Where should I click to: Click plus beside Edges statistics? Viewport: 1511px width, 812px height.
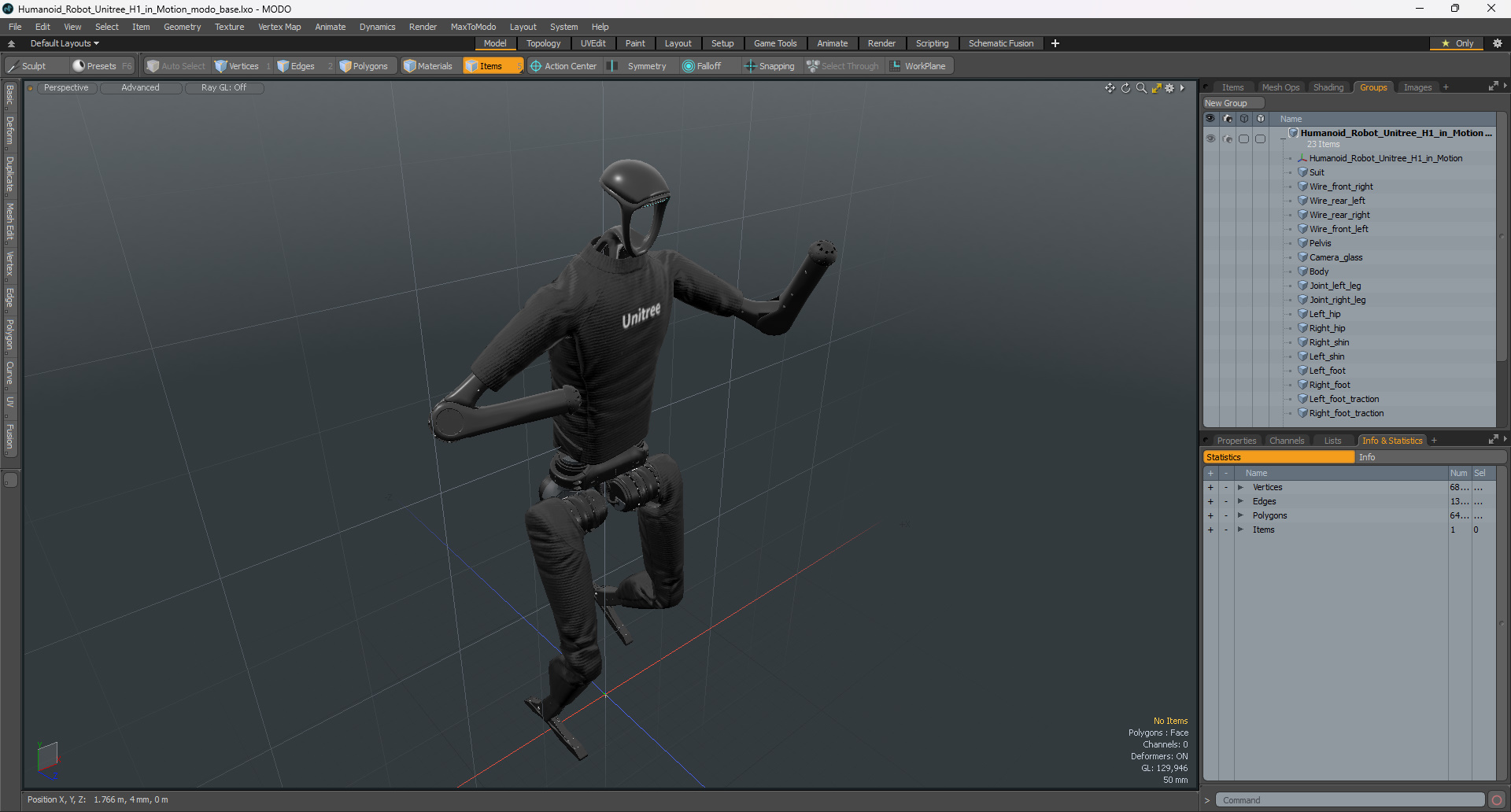click(1210, 502)
